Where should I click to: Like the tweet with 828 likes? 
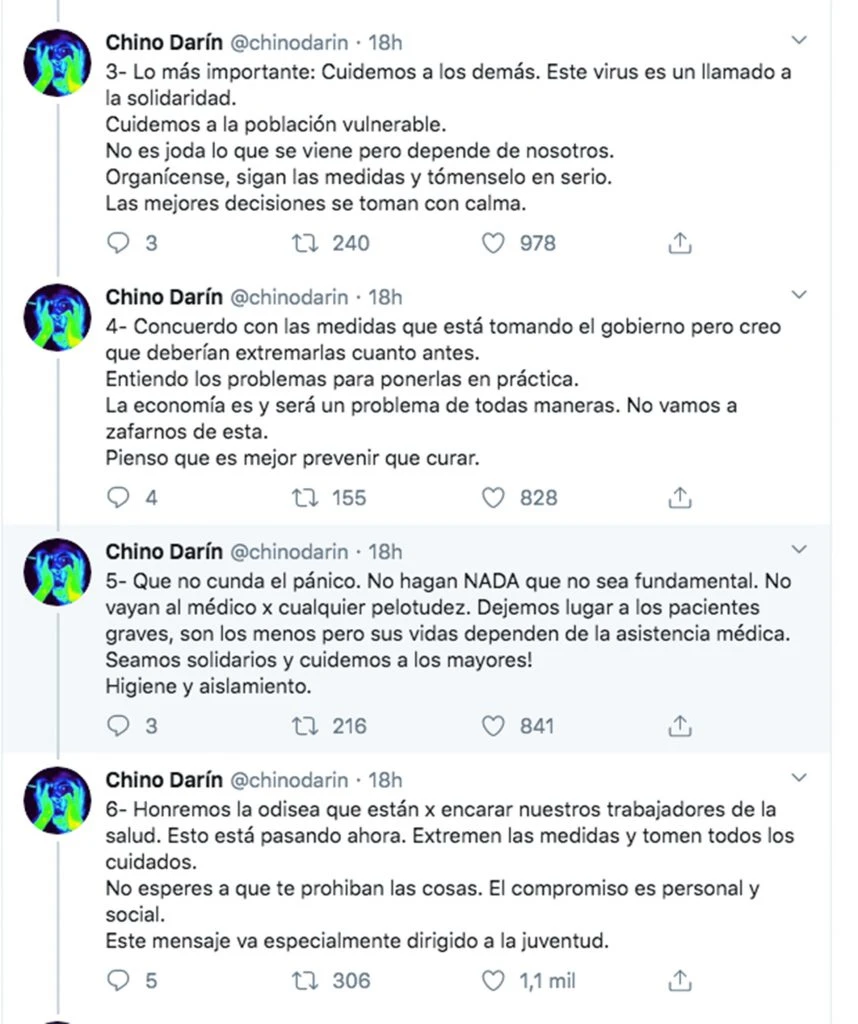[493, 497]
